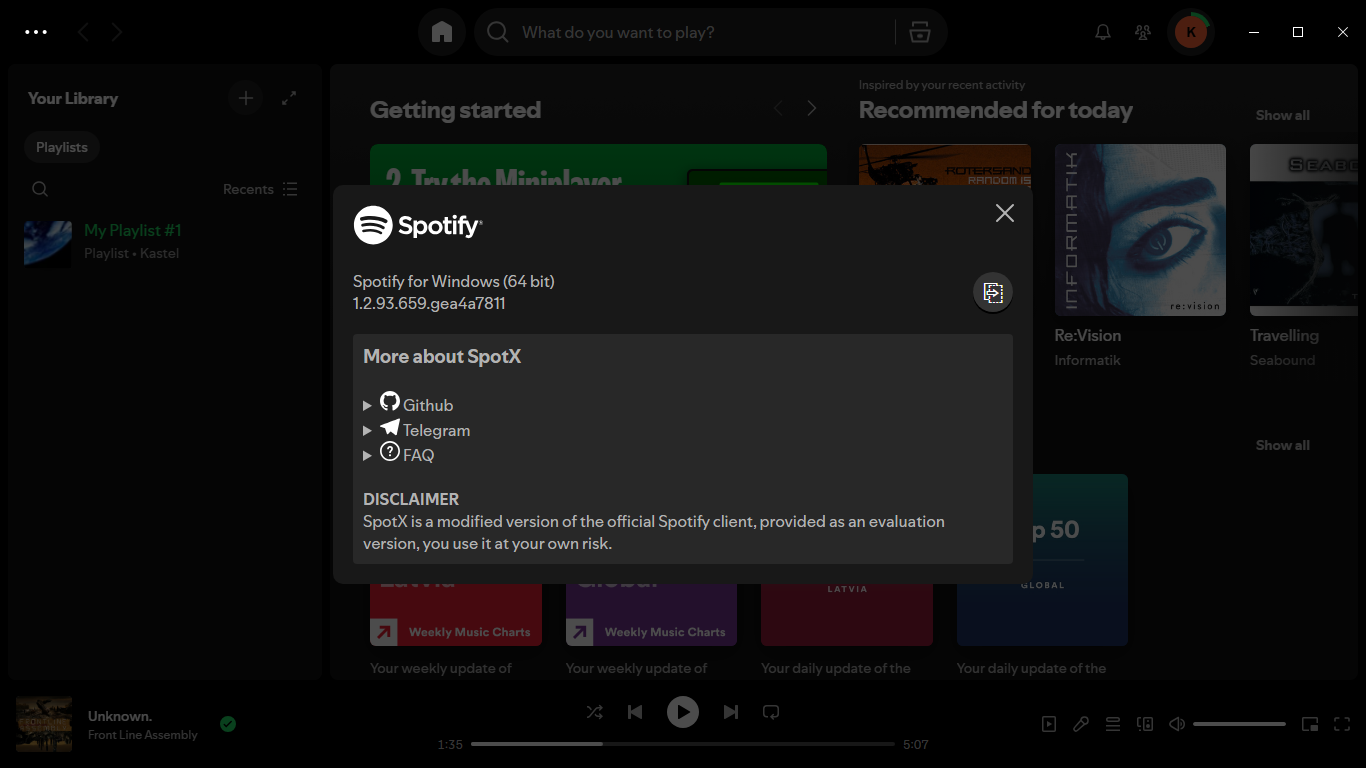The image size is (1366, 768).
Task: Click the now playing album art
Action: coord(44,724)
